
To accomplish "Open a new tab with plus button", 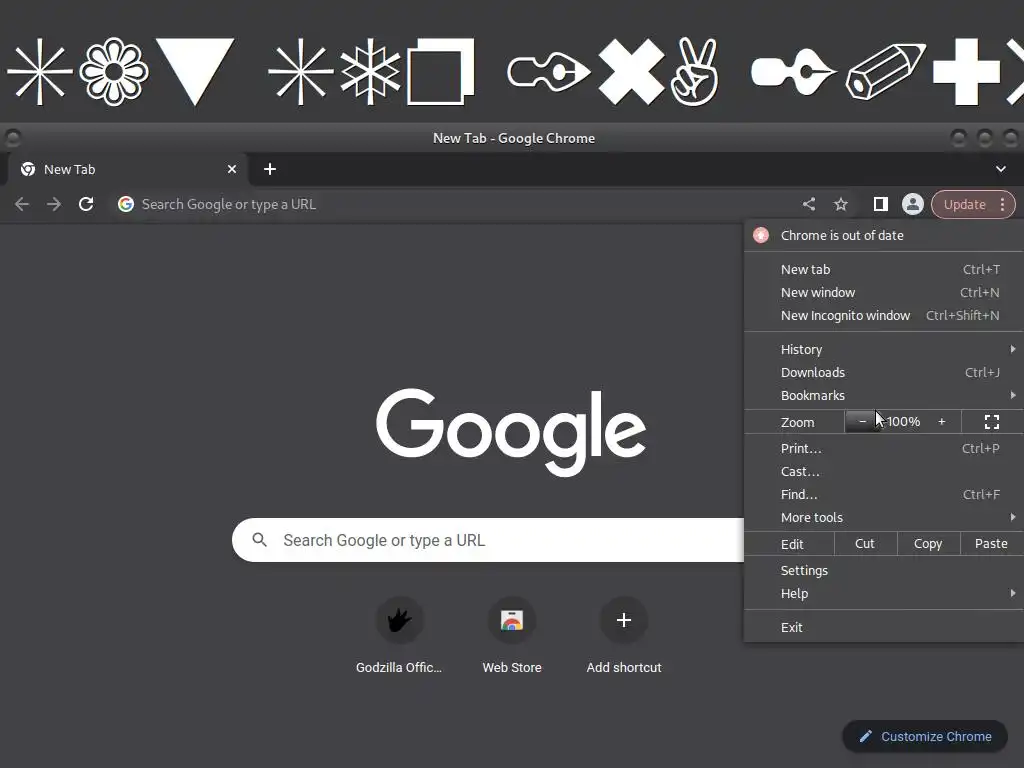I will tap(270, 169).
